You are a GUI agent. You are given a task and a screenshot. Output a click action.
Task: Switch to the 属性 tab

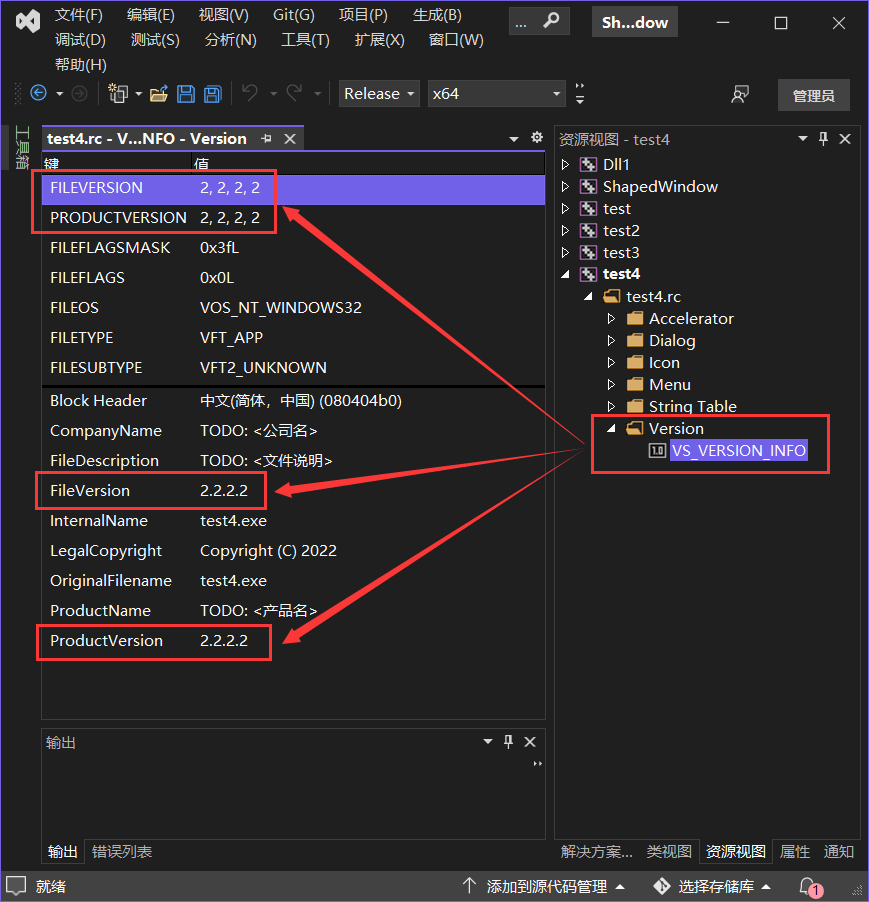(x=795, y=851)
